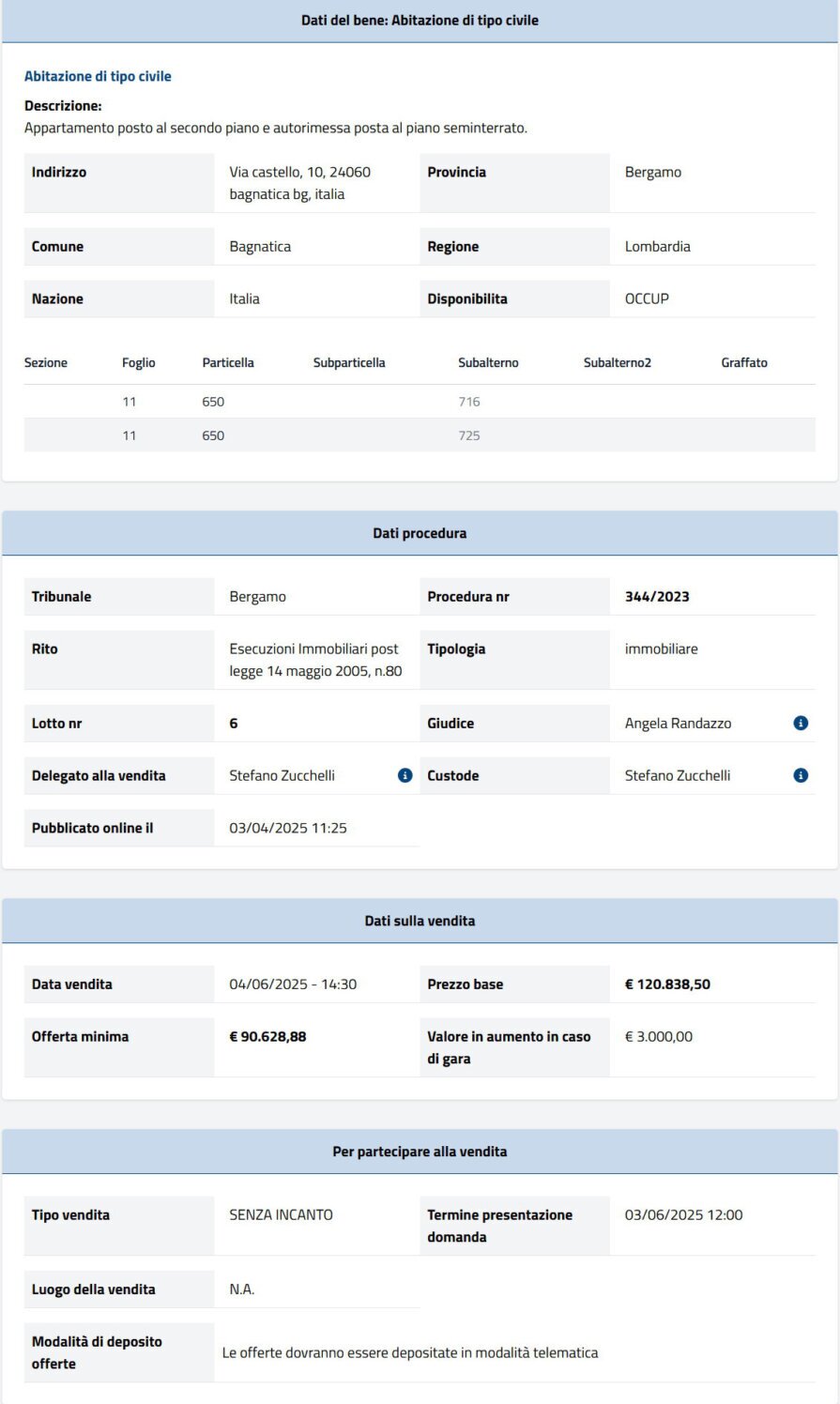The image size is (840, 1404).
Task: Click the publication date '03/04/2025 11:25'
Action: tap(288, 829)
